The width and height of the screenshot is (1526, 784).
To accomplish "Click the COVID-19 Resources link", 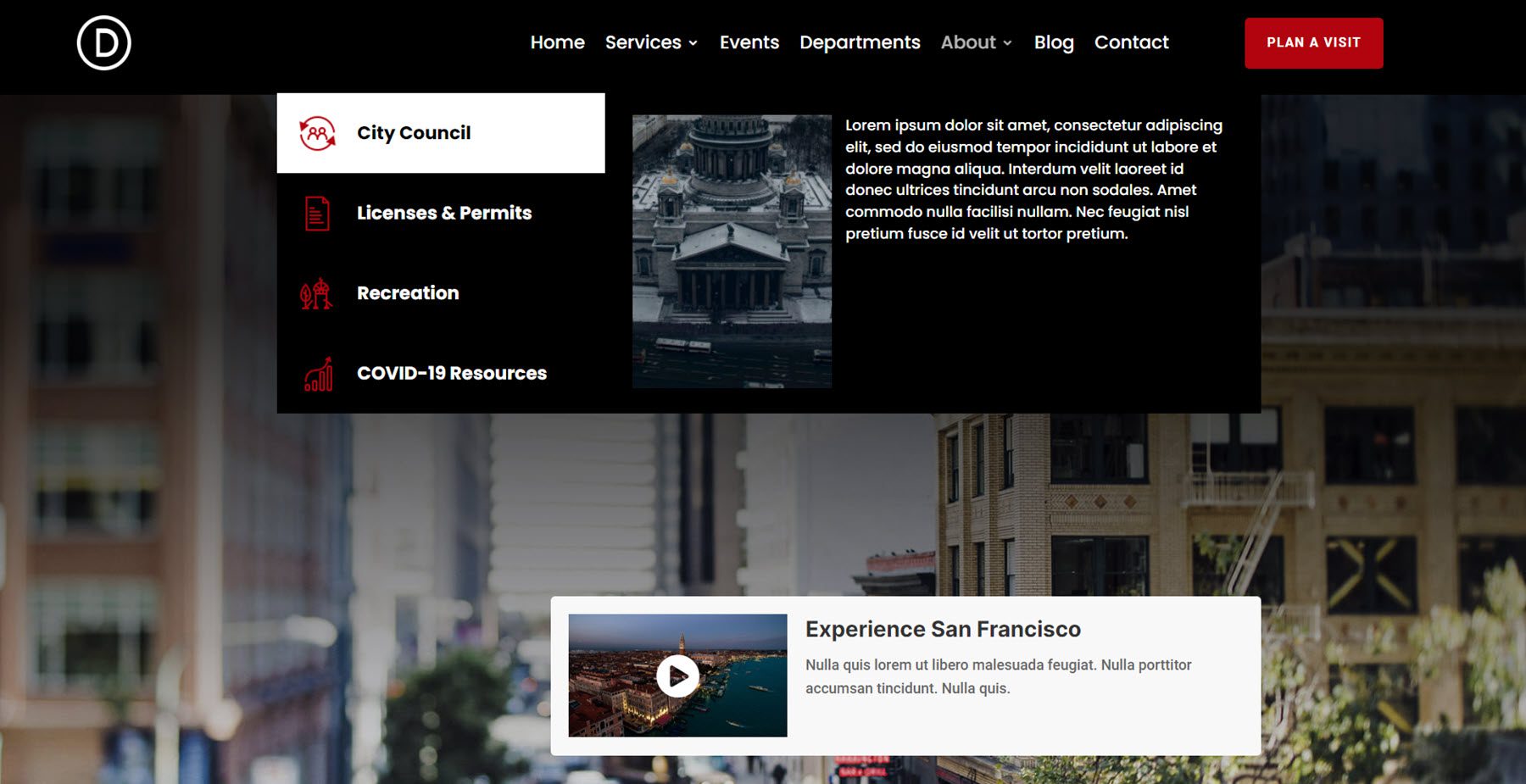I will tap(451, 373).
